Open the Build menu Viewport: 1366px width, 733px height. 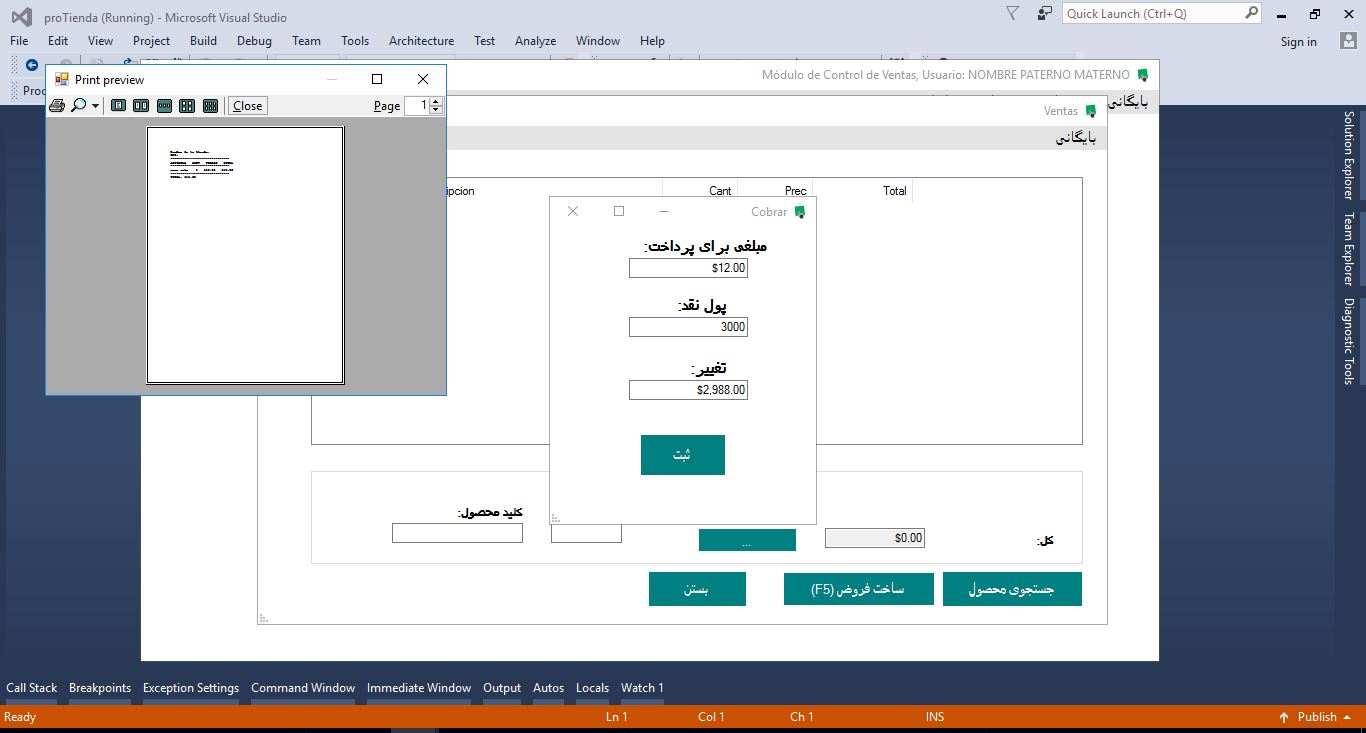coord(203,41)
